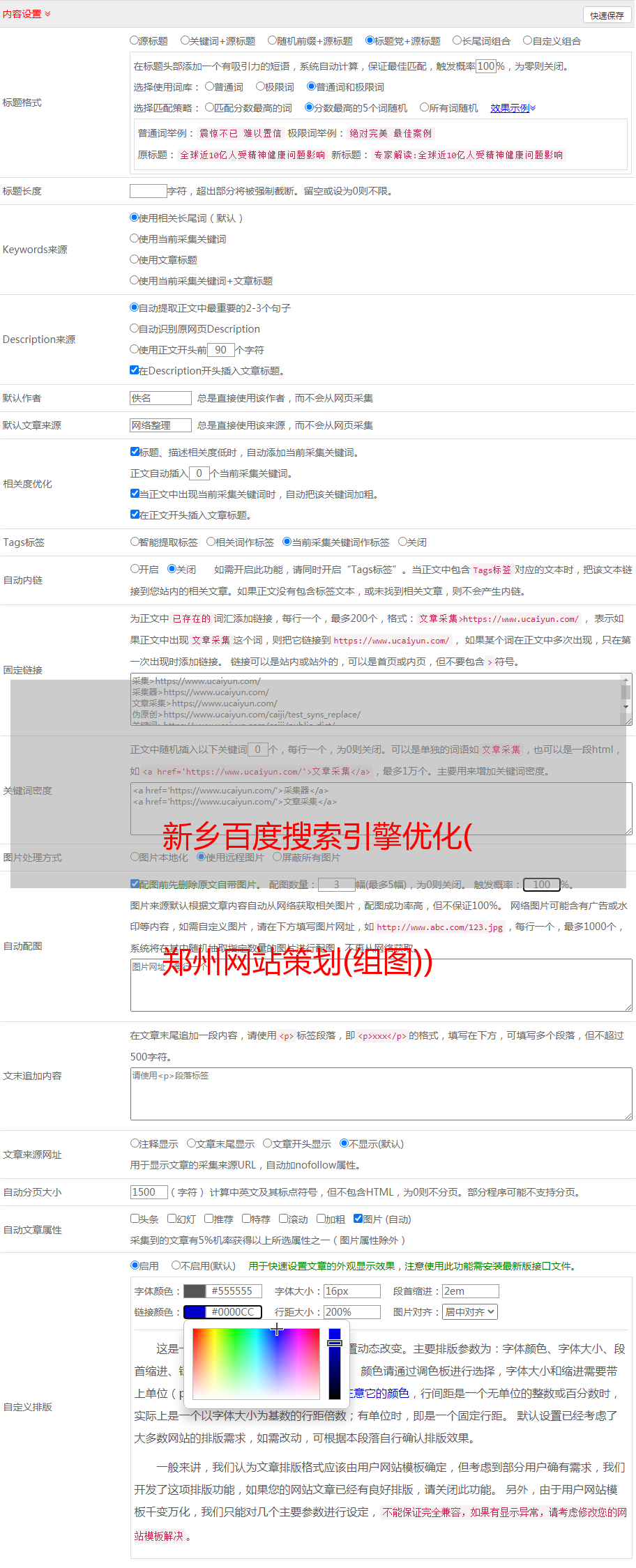Click the 90 characters input field
The image size is (636, 1568).
coord(221,350)
